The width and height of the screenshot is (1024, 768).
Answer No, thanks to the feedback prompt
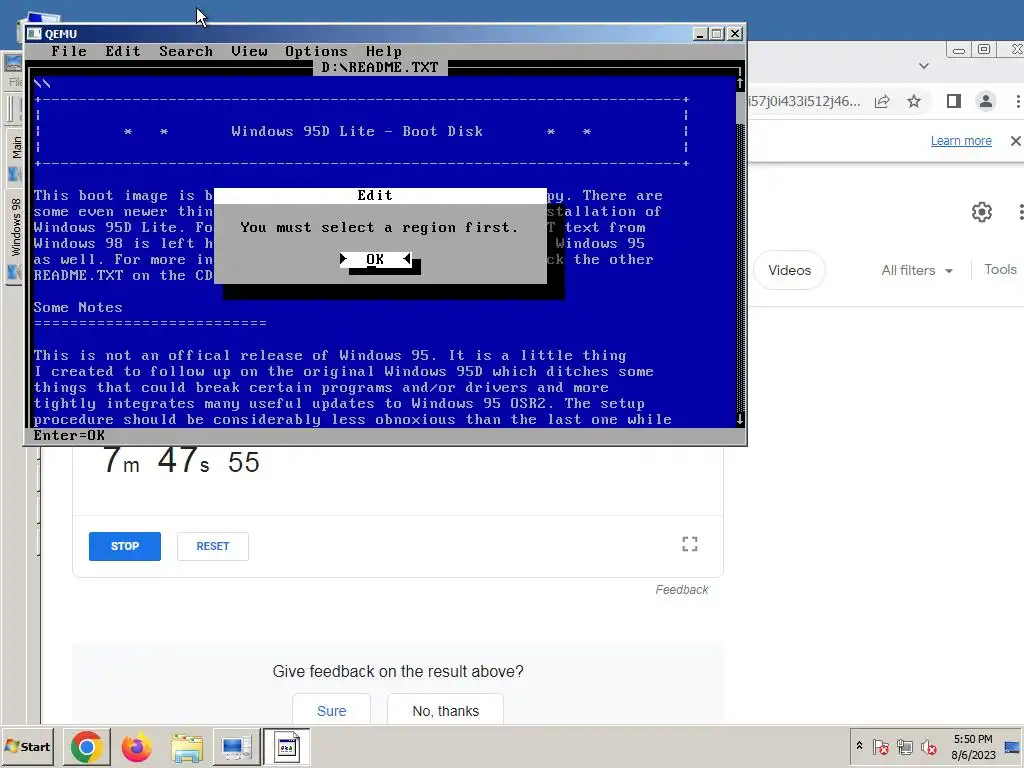pos(445,711)
